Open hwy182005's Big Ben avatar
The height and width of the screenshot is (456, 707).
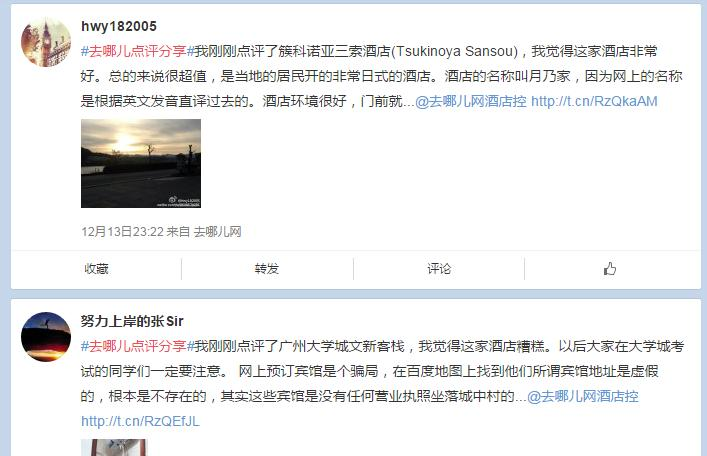click(46, 42)
